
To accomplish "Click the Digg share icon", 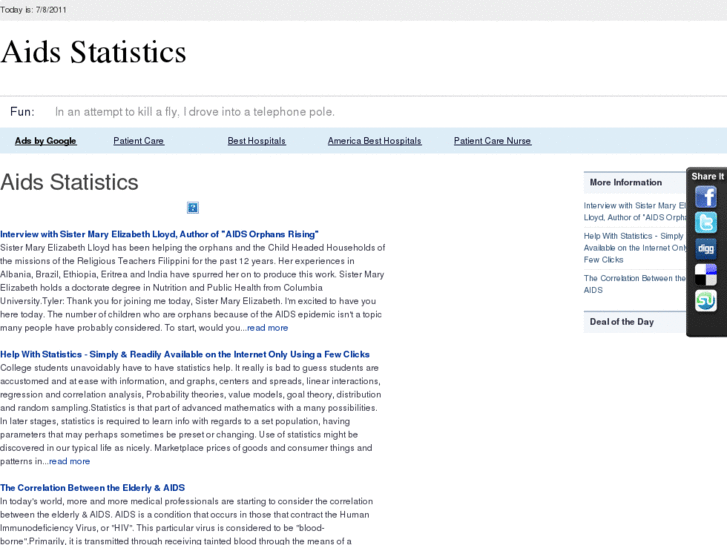I will coord(706,249).
